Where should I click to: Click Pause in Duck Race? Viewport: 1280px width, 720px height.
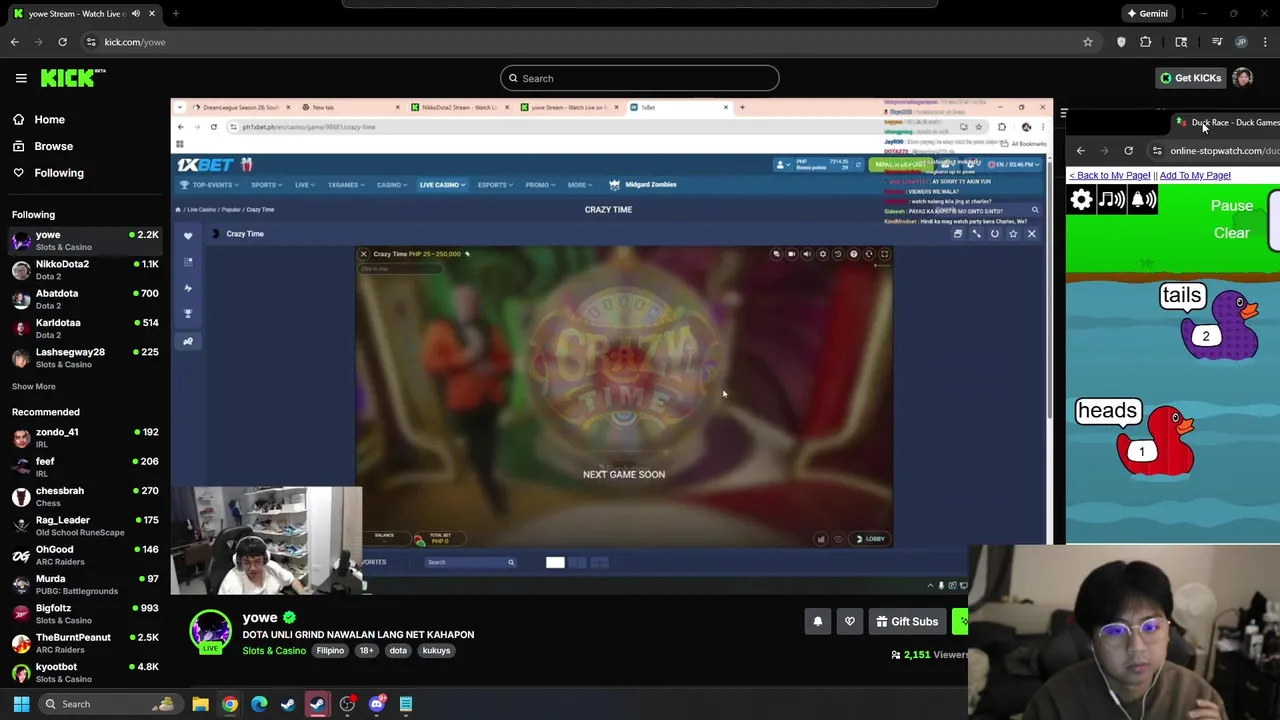[x=1232, y=206]
